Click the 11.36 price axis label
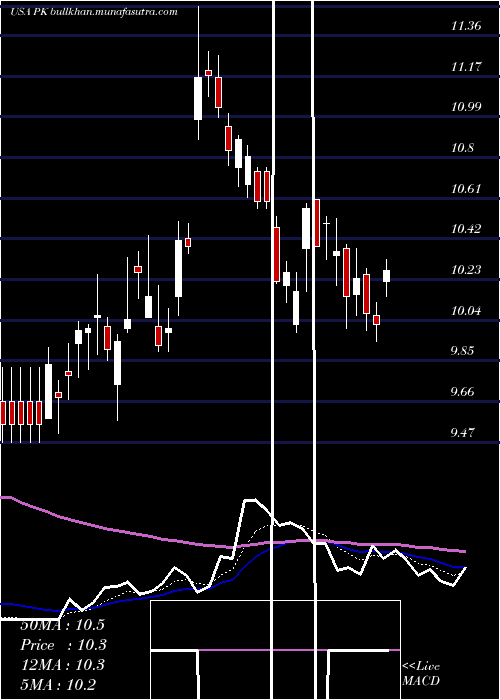The image size is (500, 700). 466,26
